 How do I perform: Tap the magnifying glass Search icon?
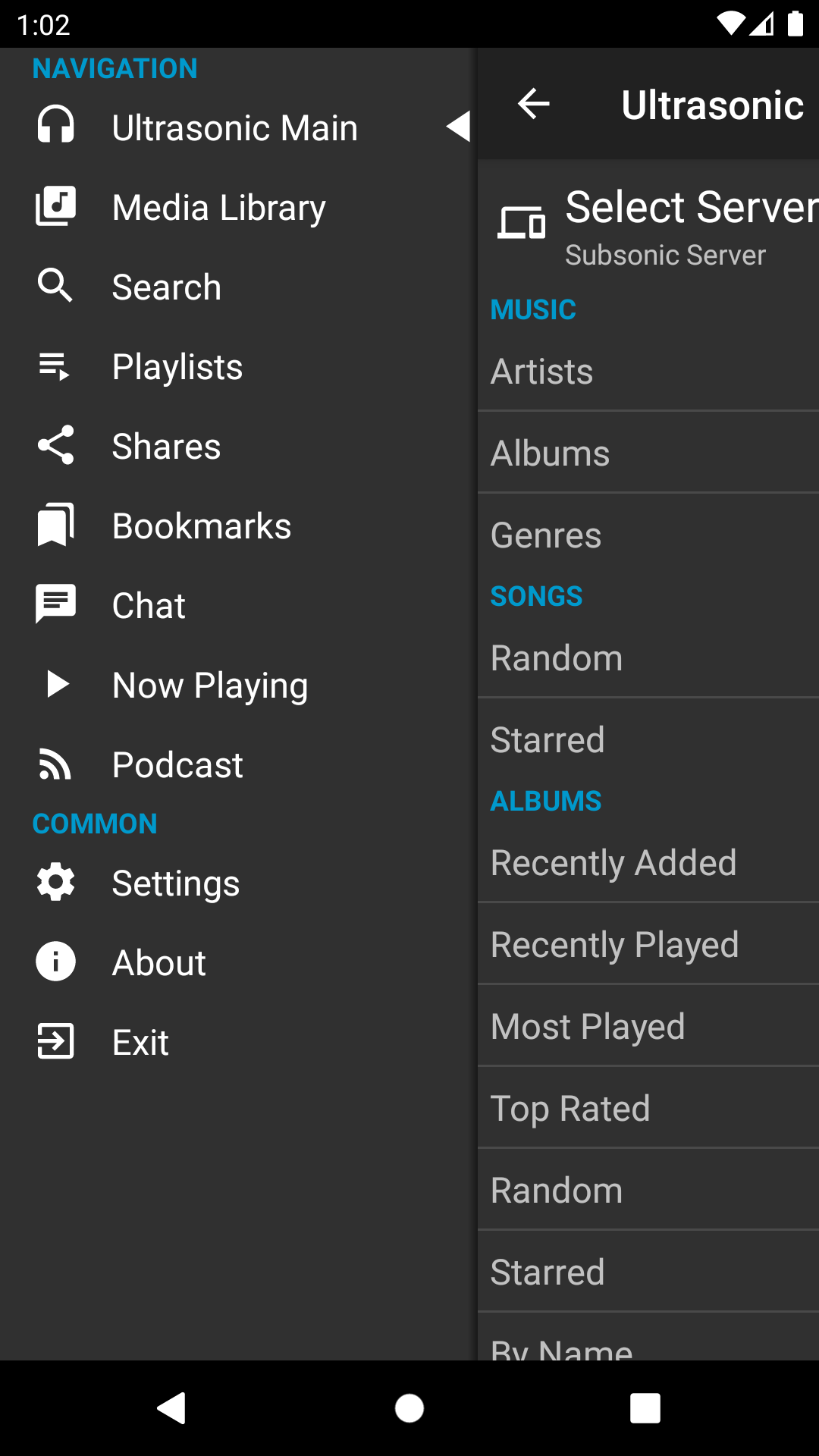click(x=55, y=286)
